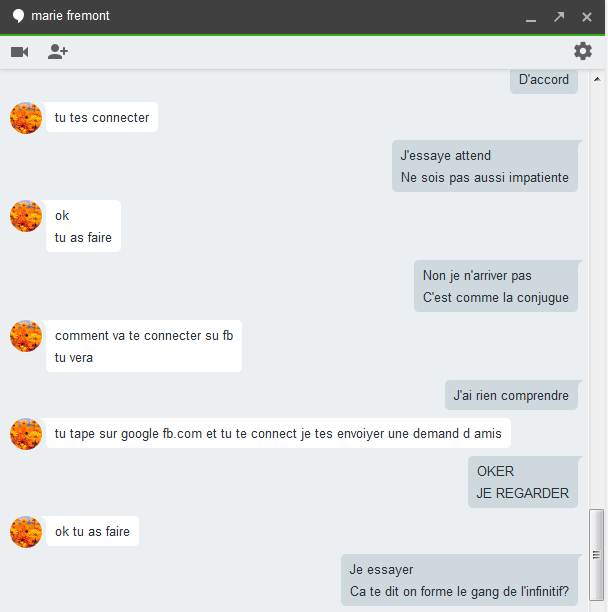Image resolution: width=608 pixels, height=612 pixels.
Task: Click the Hangouts speech bubble icon
Action: pyautogui.click(x=18, y=16)
